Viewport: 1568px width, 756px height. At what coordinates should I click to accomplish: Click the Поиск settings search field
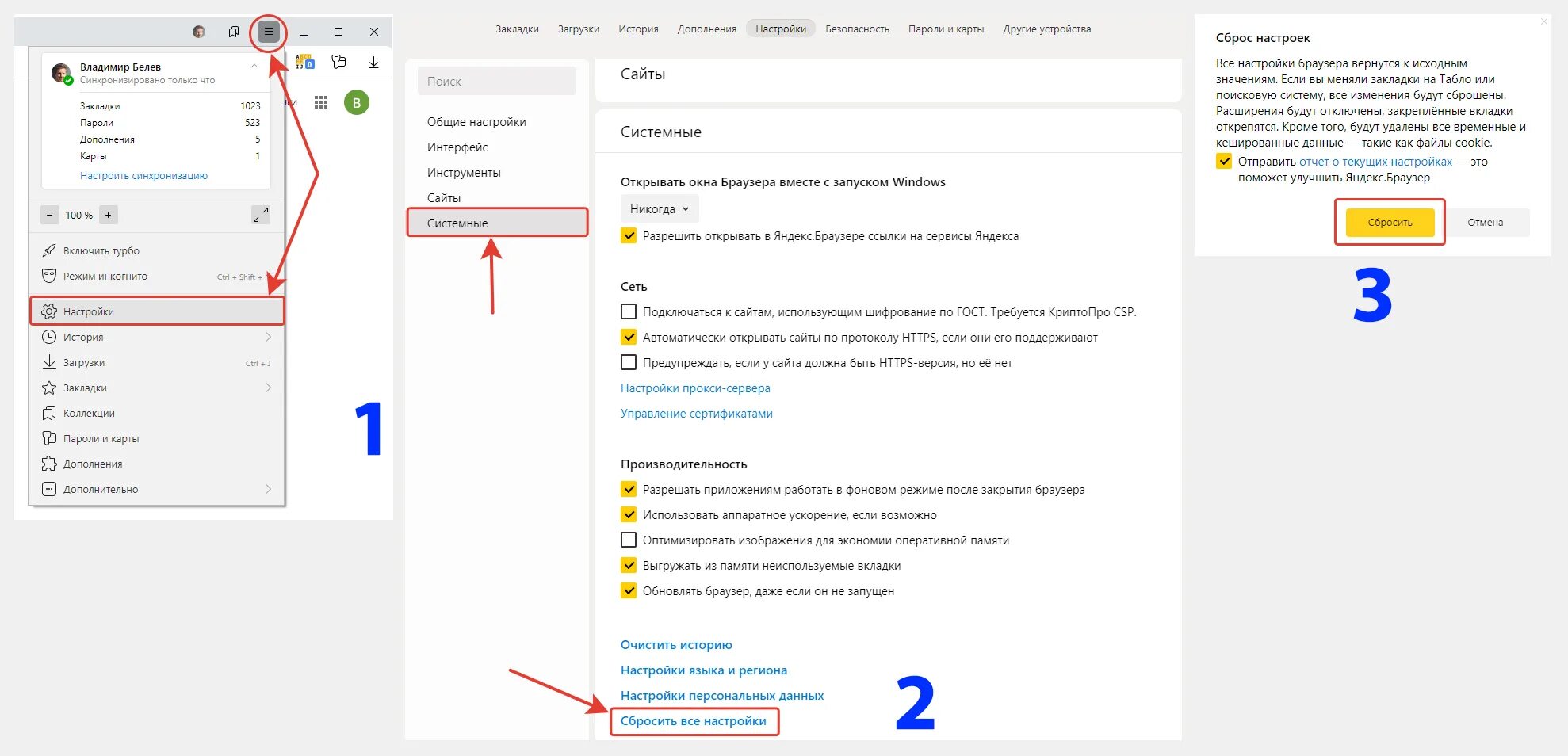[497, 81]
